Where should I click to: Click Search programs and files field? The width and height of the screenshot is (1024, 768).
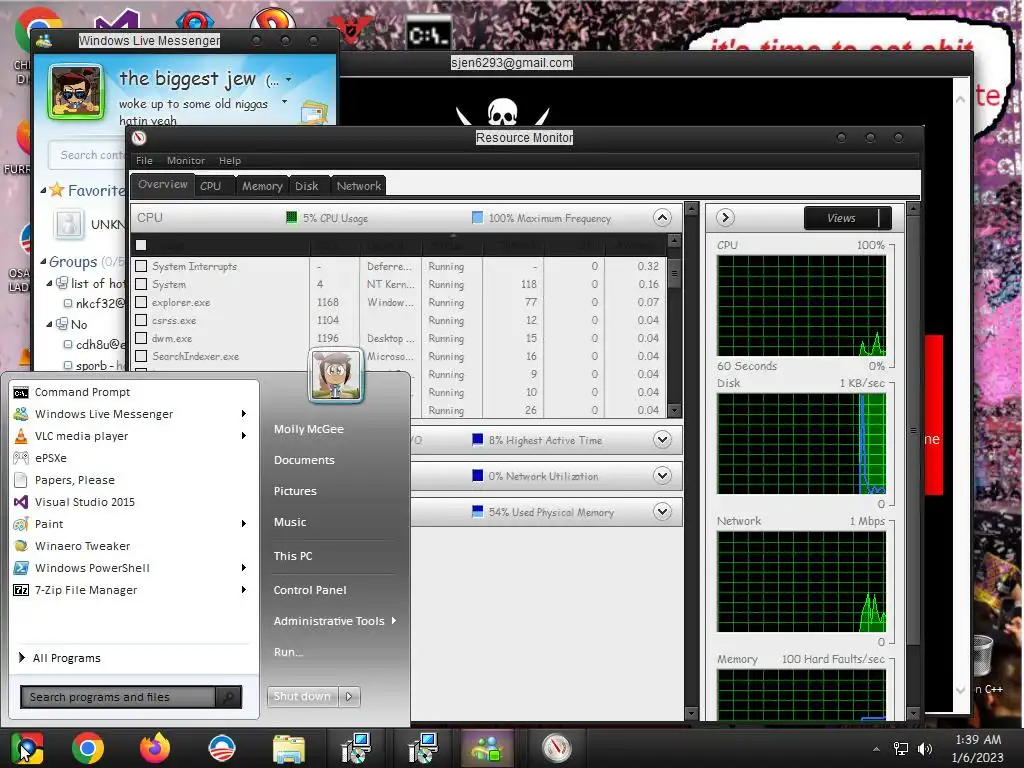click(x=118, y=697)
